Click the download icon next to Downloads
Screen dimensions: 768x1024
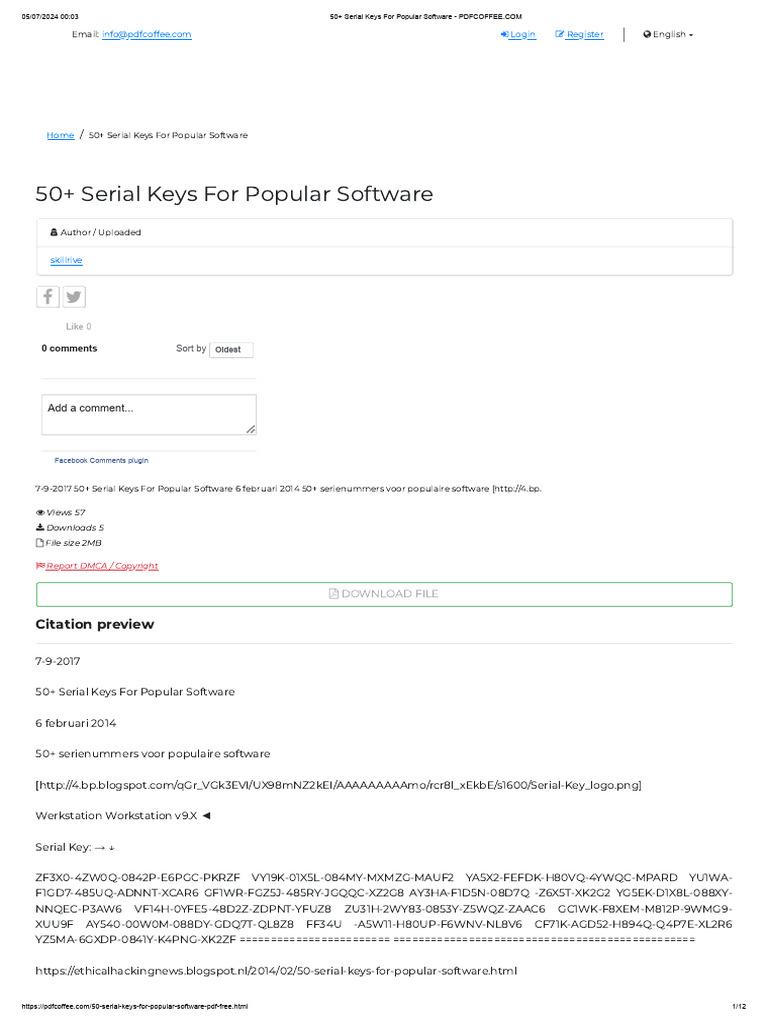click(40, 527)
